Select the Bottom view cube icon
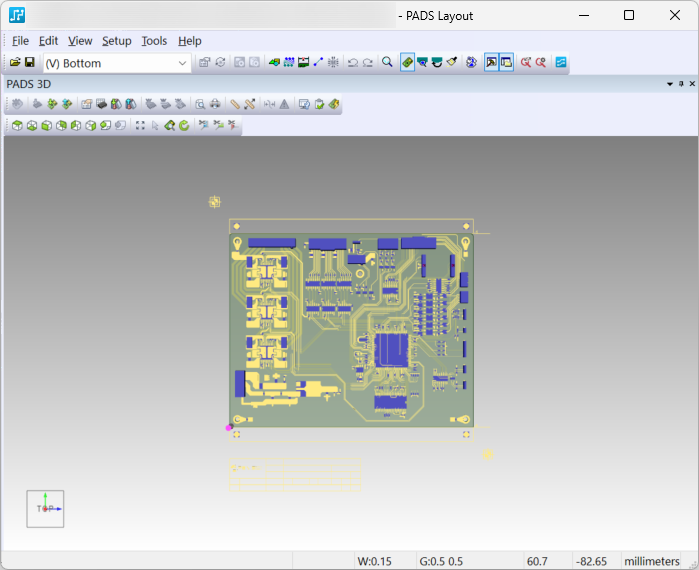The image size is (699, 570). pos(32,126)
